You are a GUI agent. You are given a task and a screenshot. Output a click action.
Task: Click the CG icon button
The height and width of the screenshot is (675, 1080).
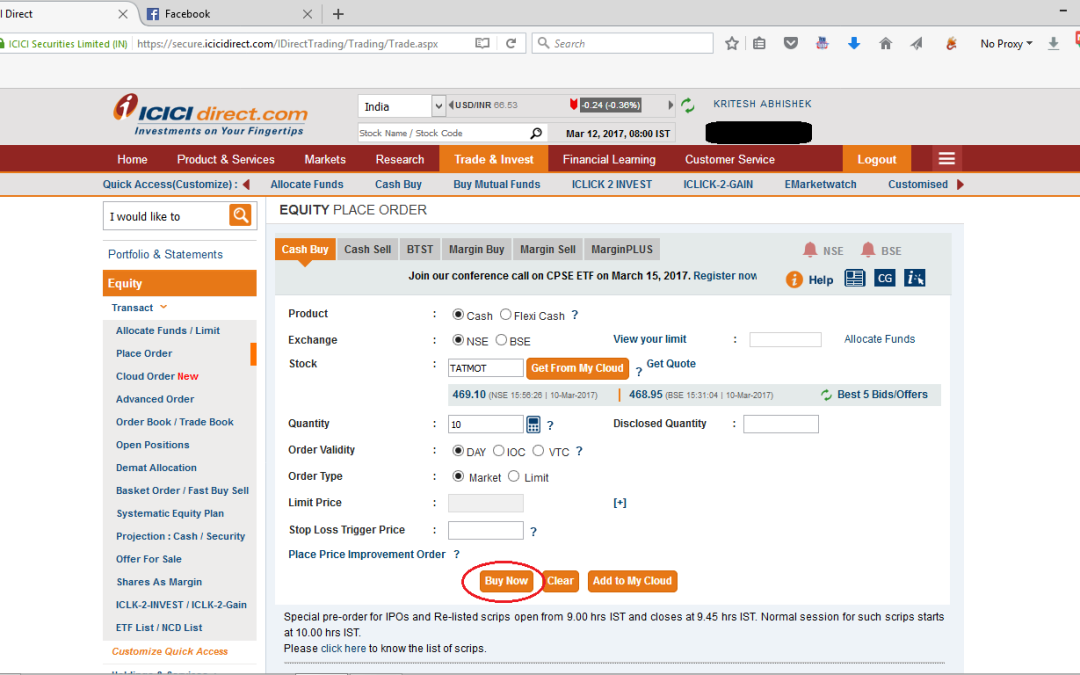tap(884, 278)
